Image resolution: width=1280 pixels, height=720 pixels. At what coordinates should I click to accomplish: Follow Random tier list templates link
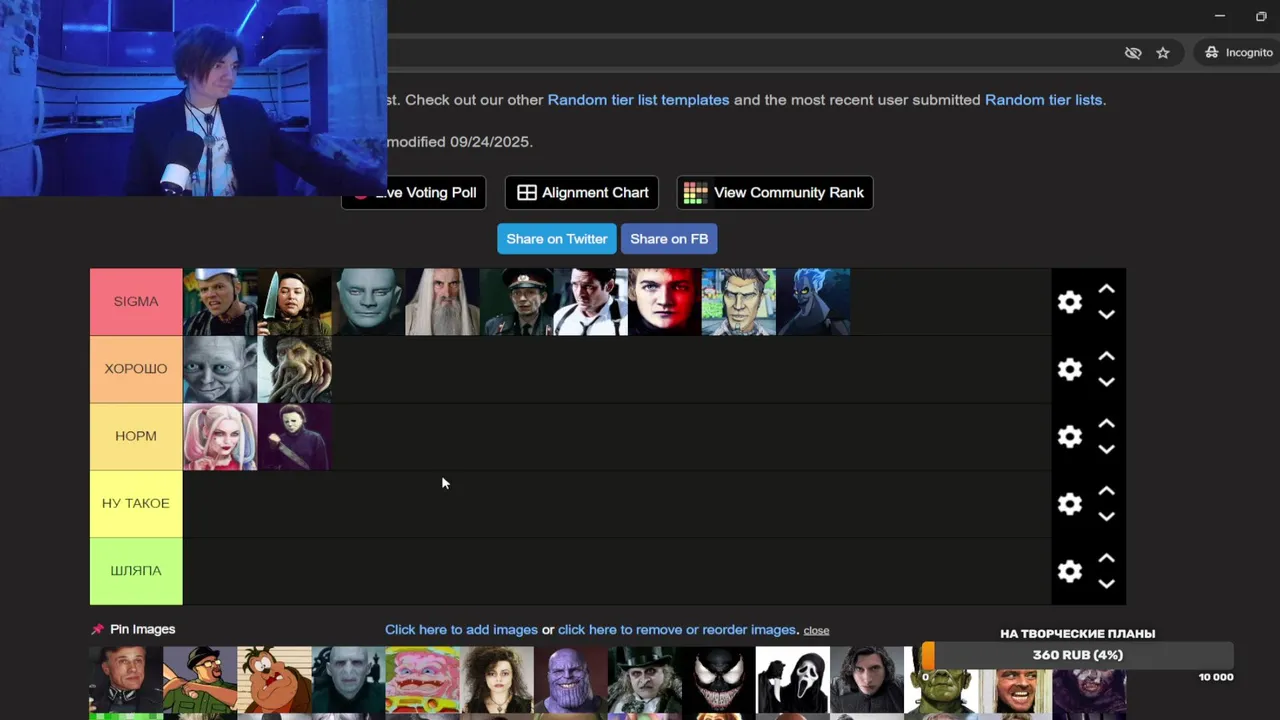[x=638, y=100]
